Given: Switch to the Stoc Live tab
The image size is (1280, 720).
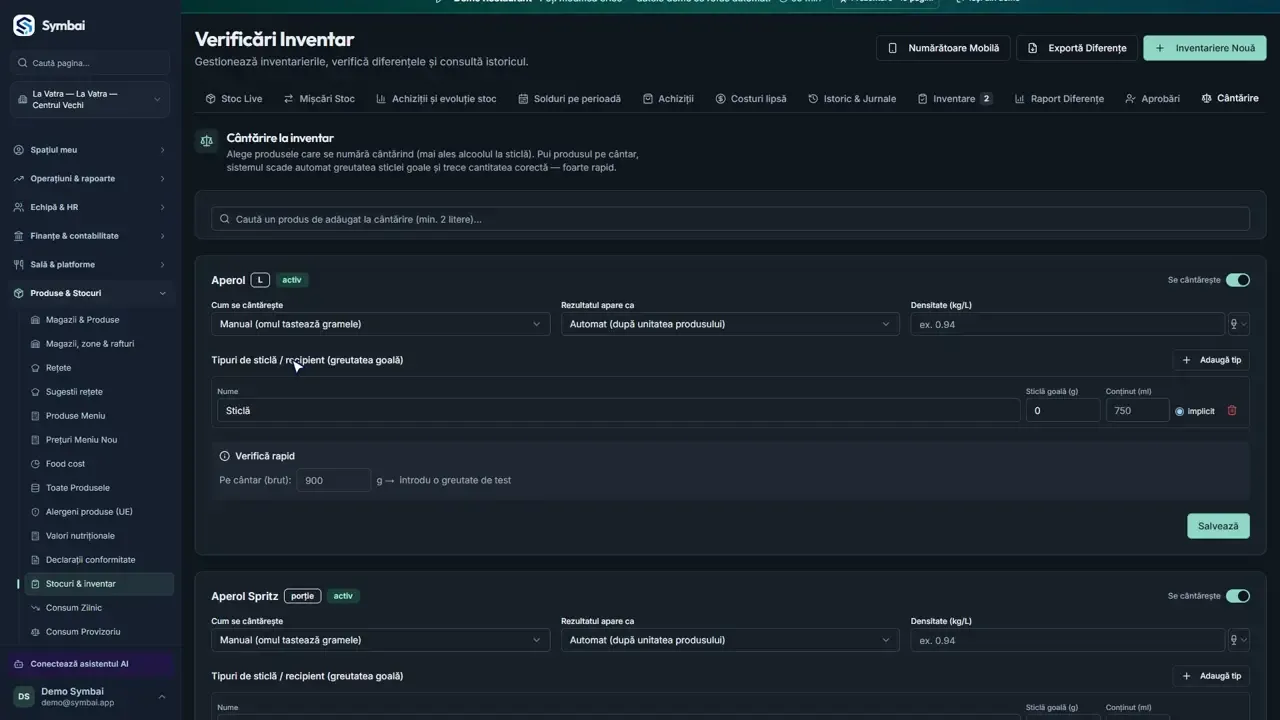Looking at the screenshot, I should [x=234, y=99].
